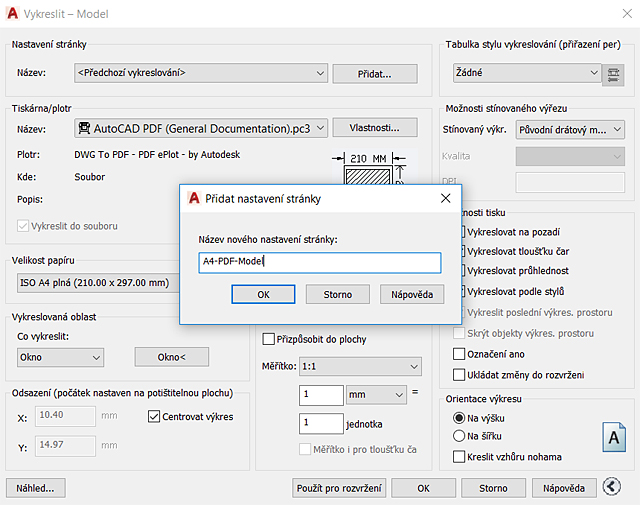
Task: Enable Ukládat změny do rozvržení checkbox
Action: [459, 375]
